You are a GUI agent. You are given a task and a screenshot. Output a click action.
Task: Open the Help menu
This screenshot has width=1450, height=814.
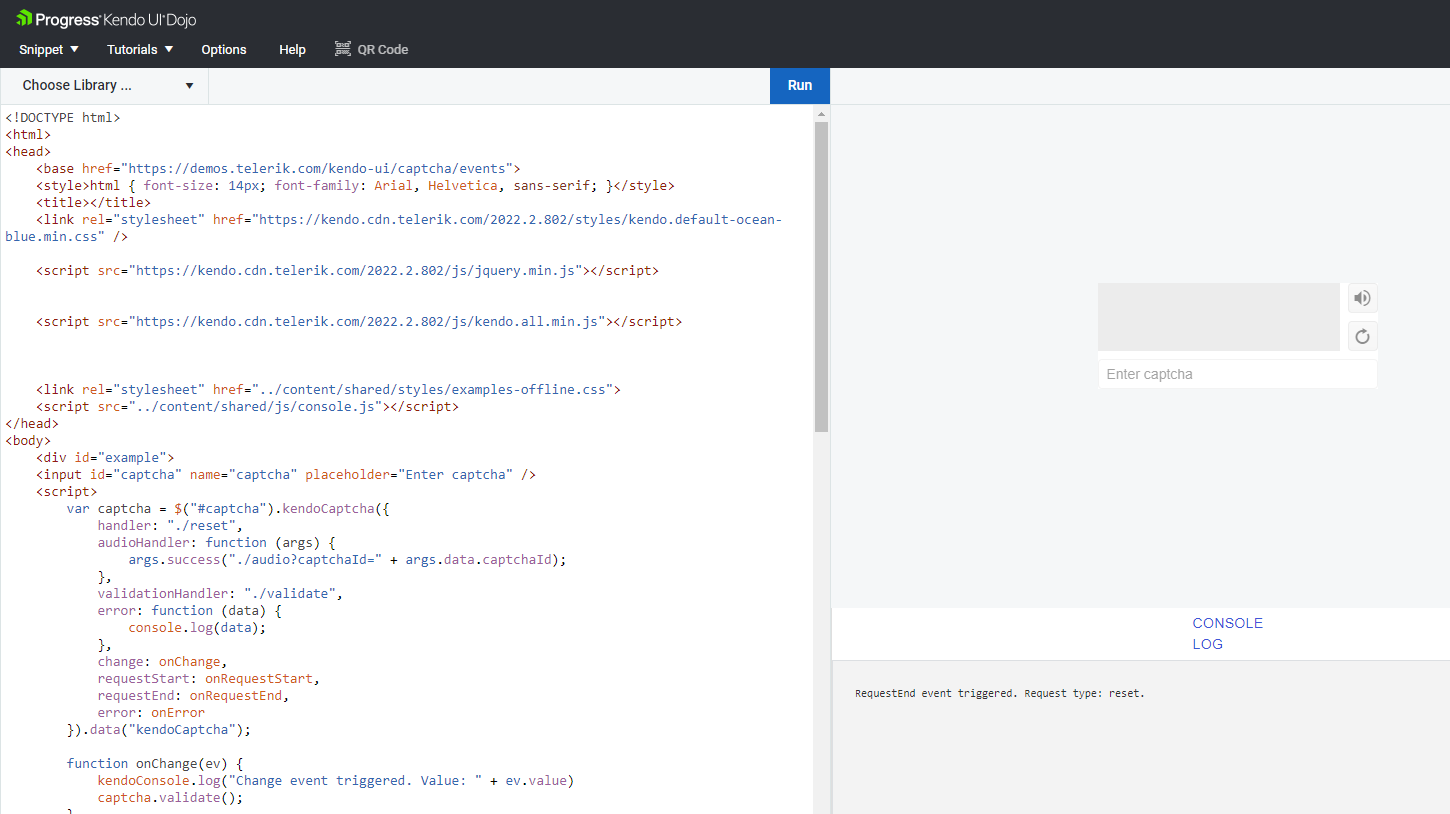pos(292,49)
